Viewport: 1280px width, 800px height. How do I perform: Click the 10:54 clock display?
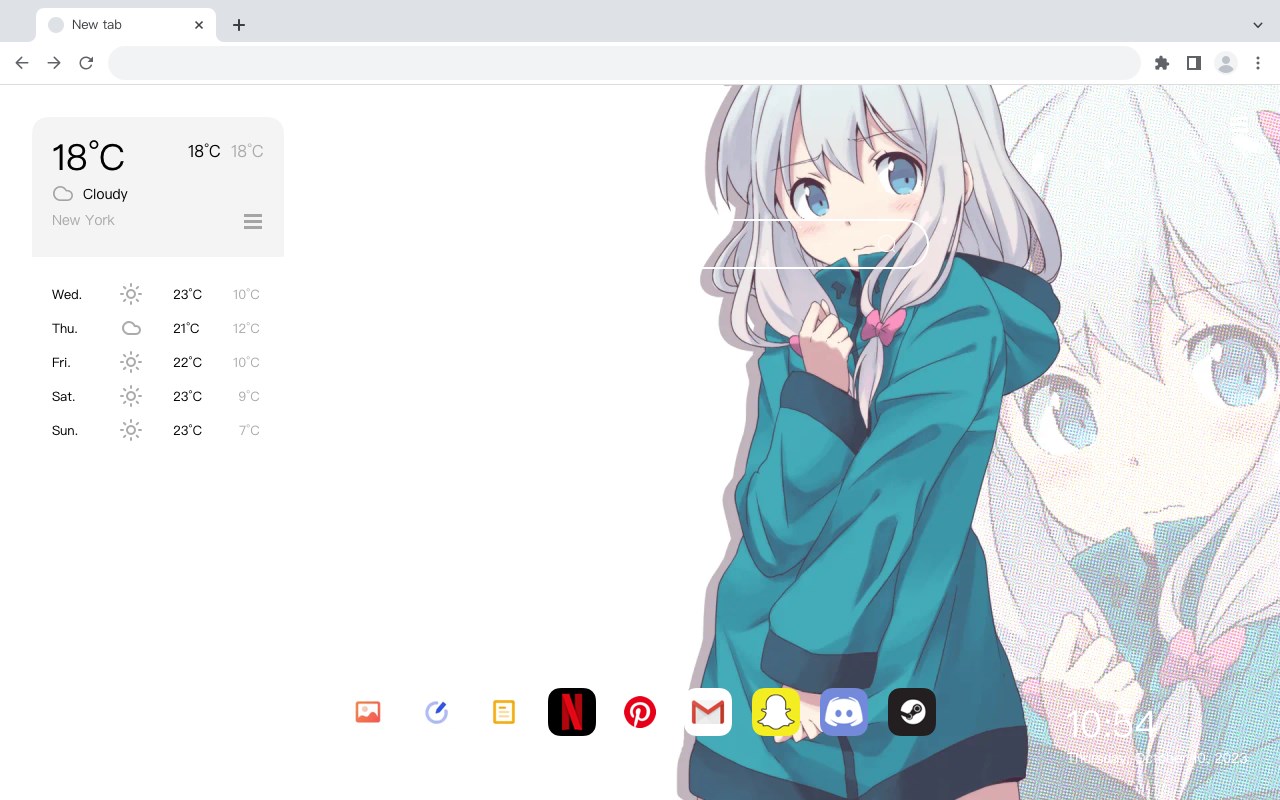coord(1111,725)
